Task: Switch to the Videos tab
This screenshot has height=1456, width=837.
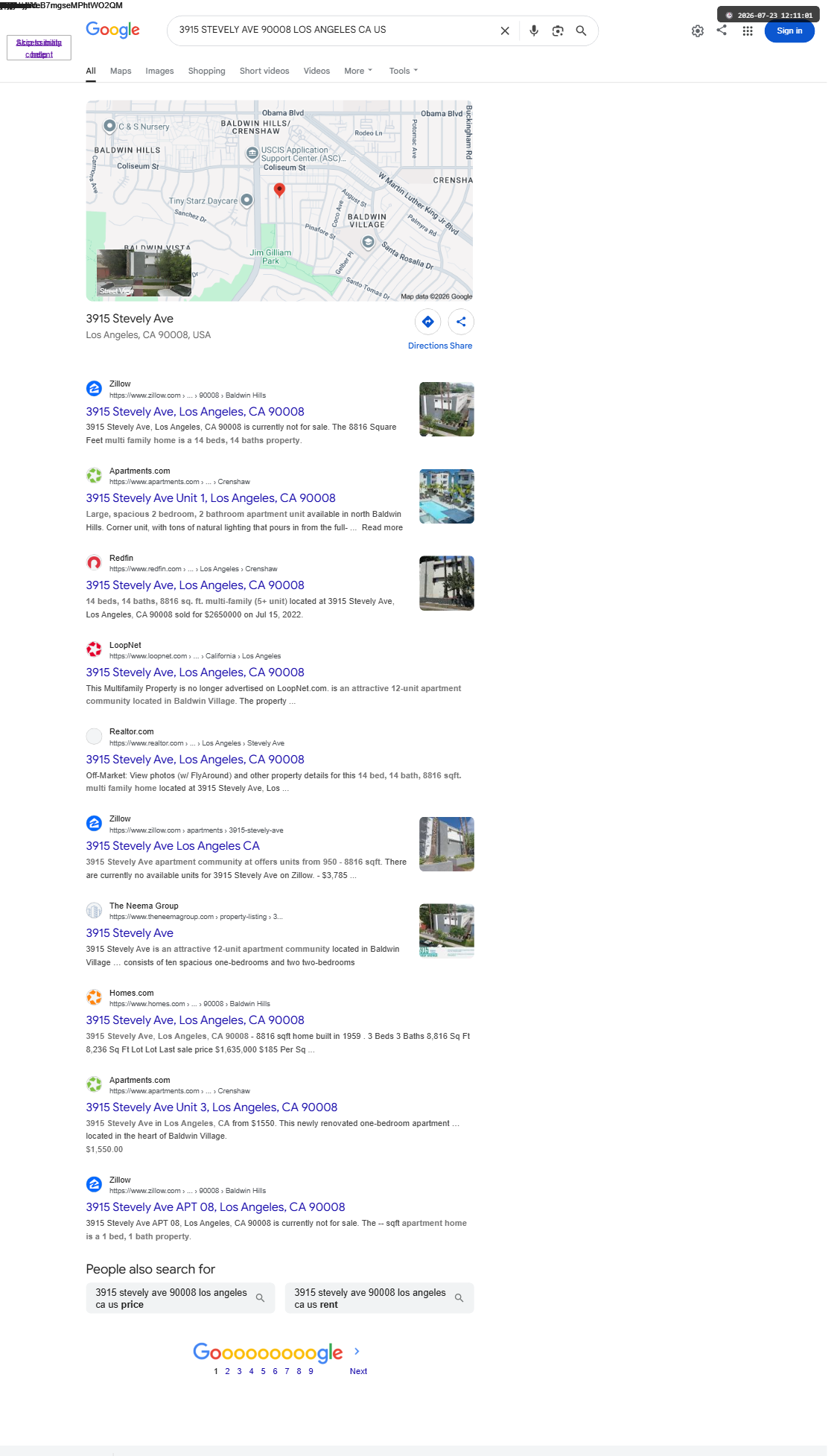Action: click(x=316, y=71)
